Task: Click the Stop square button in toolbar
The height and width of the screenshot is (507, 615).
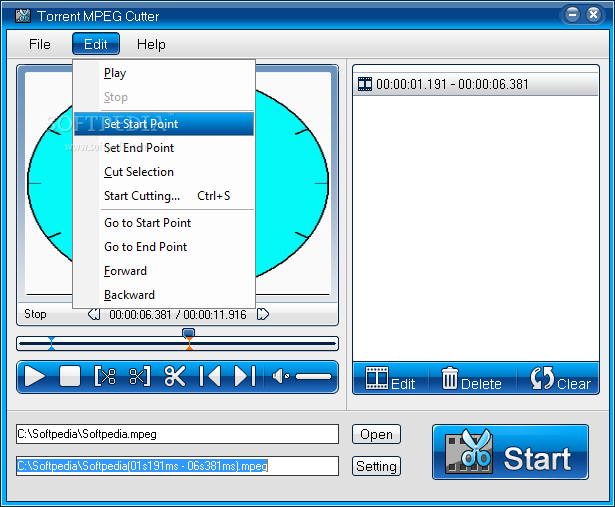Action: pos(70,376)
